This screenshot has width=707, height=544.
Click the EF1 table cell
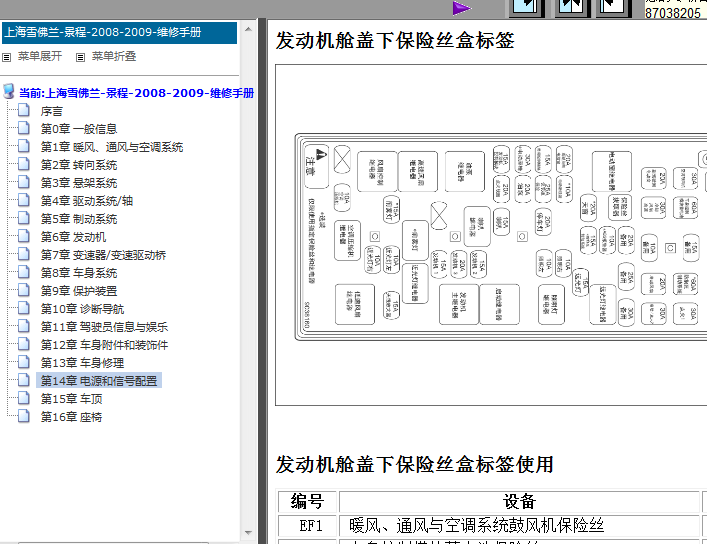point(308,526)
